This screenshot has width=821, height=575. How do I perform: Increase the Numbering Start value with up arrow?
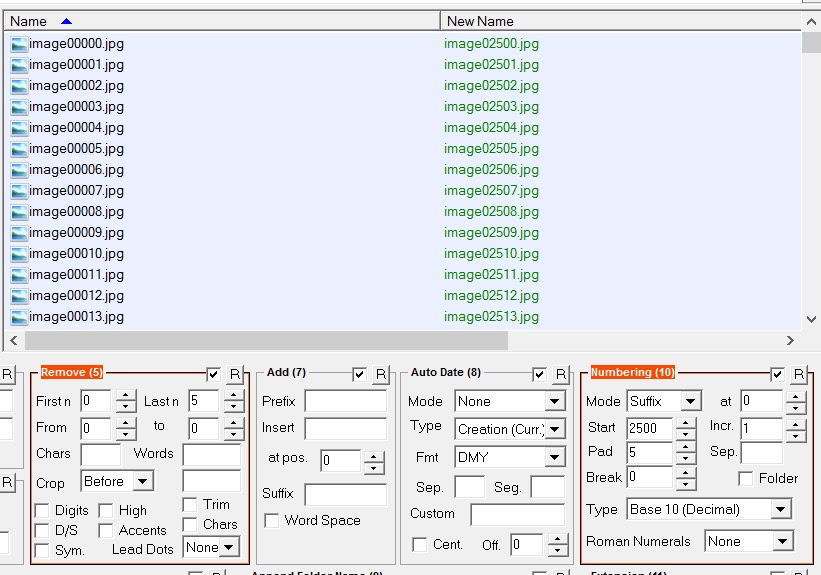(685, 422)
